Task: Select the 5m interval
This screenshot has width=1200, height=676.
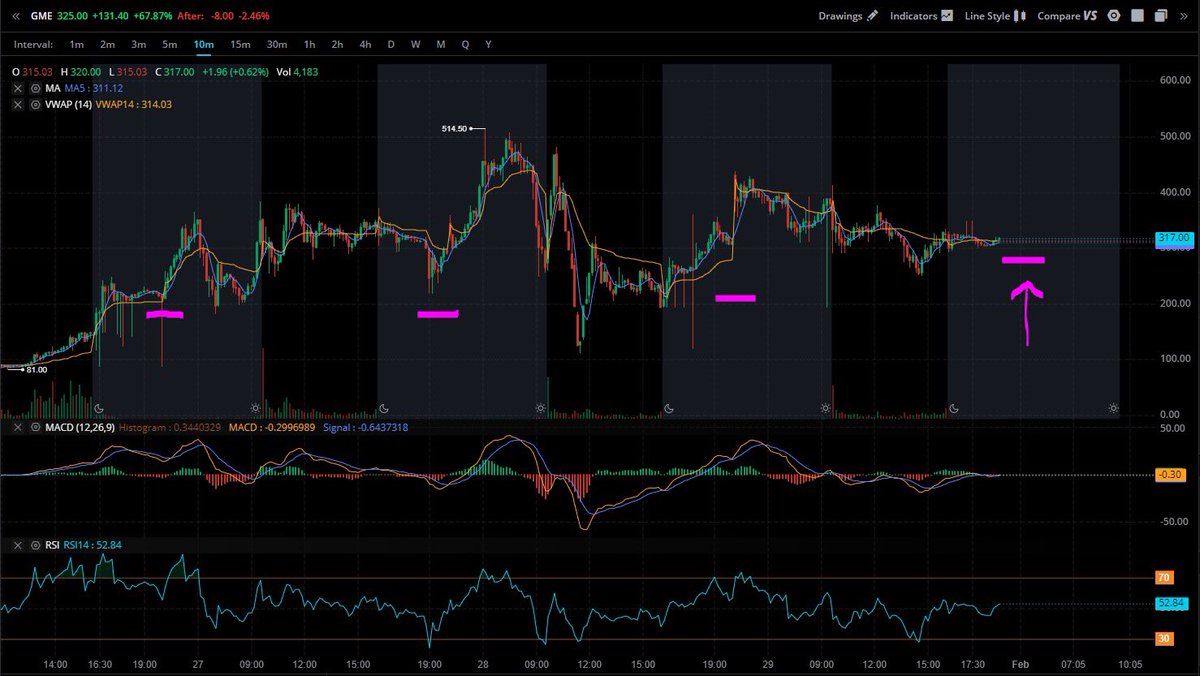Action: click(x=170, y=44)
